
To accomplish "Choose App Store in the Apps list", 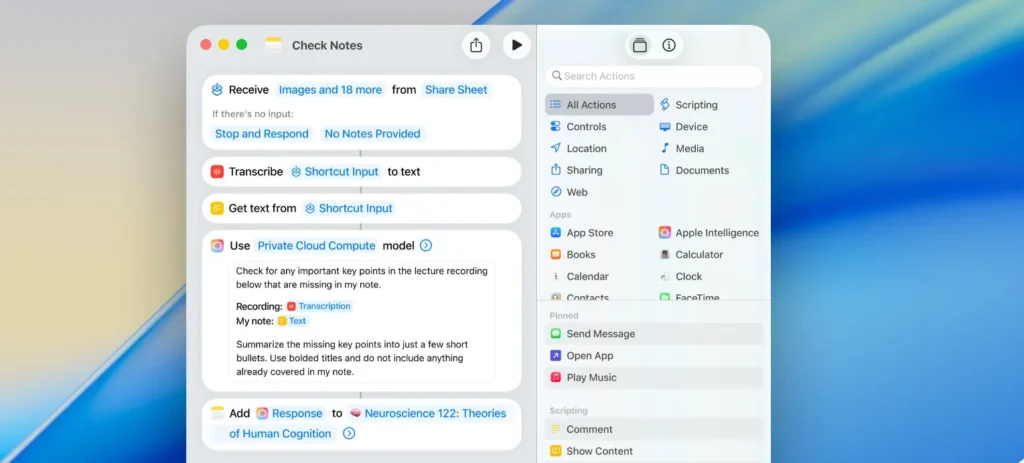I will 581,232.
